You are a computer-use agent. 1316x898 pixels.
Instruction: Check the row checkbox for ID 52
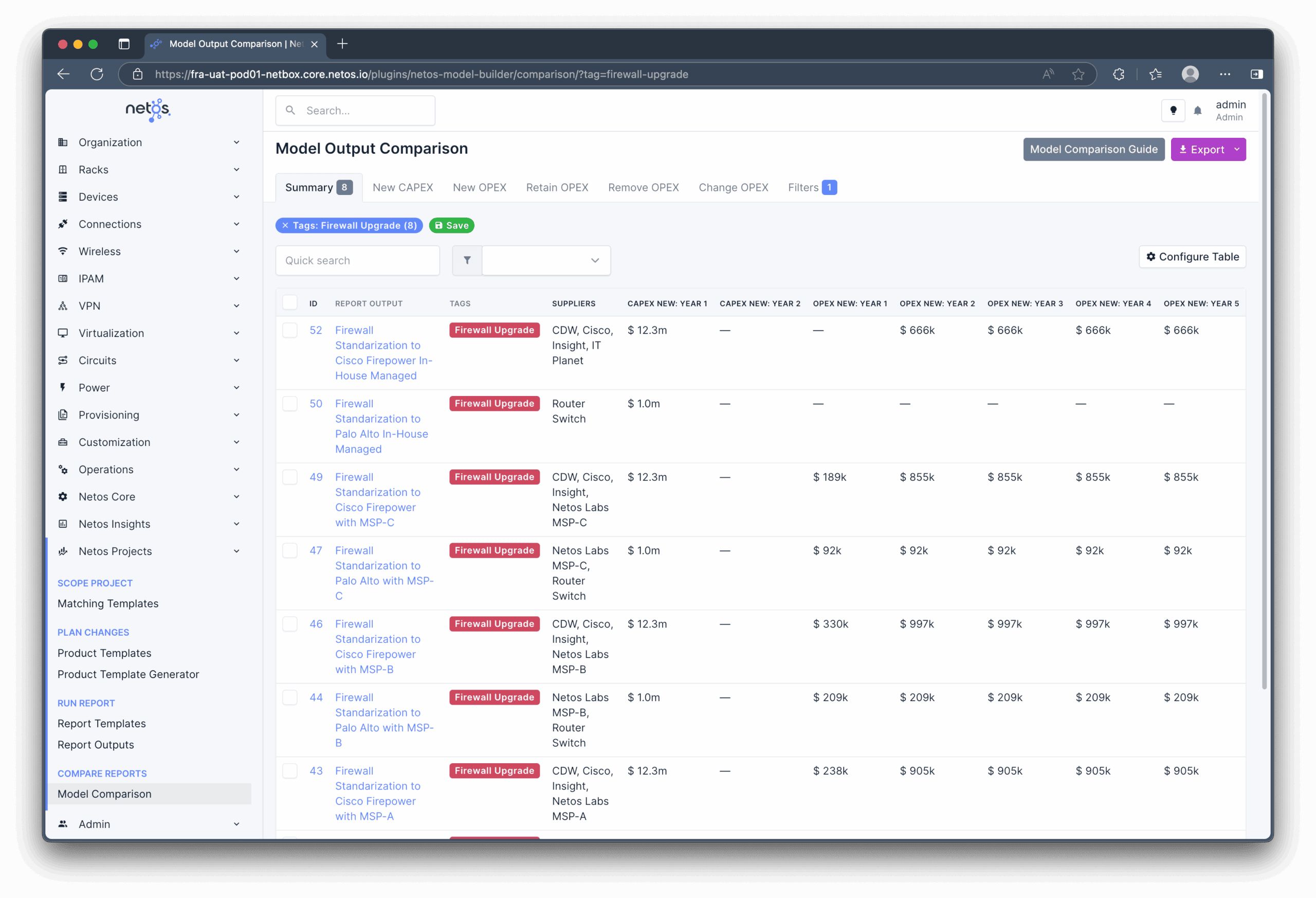coord(290,330)
